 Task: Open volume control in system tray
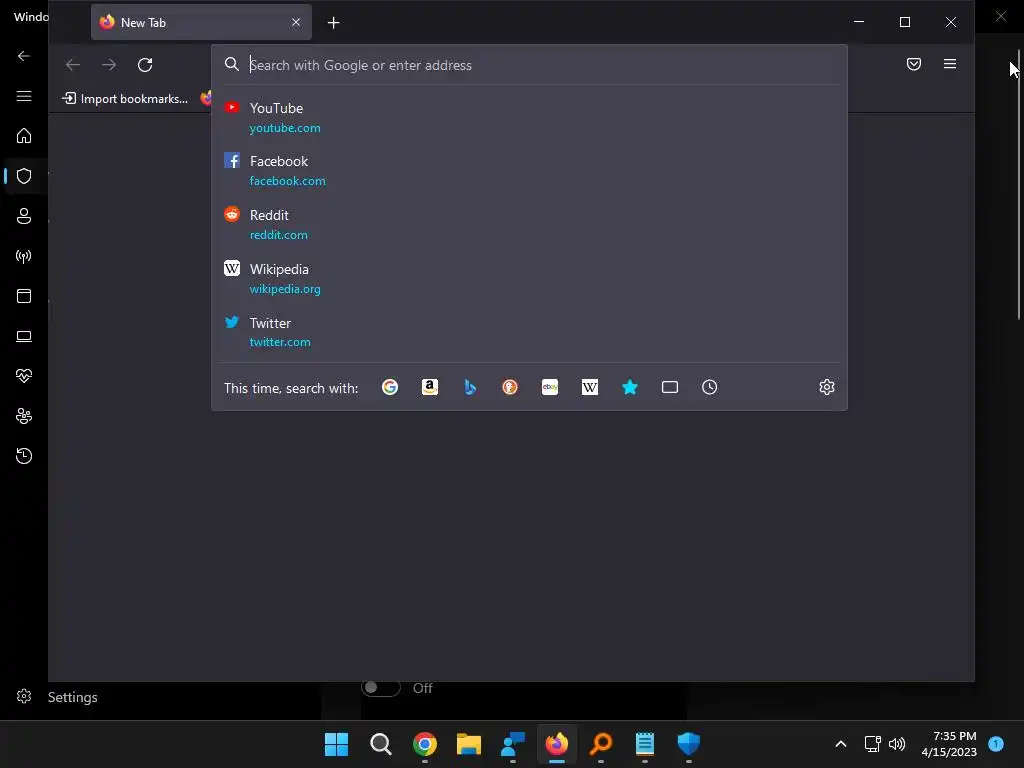click(x=897, y=744)
